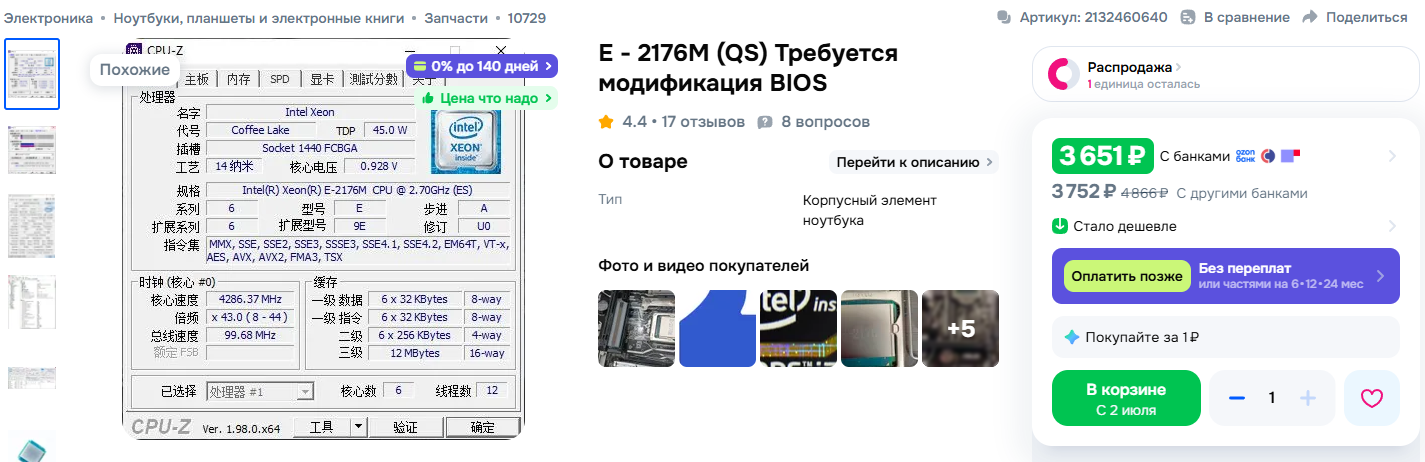Open the +5 more buyer photos thumbnail
This screenshot has width=1425, height=462.
[960, 328]
